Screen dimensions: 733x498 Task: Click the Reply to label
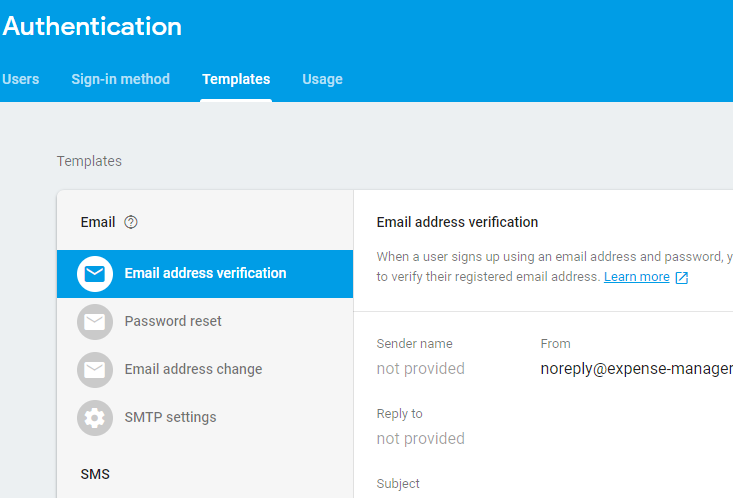(399, 414)
